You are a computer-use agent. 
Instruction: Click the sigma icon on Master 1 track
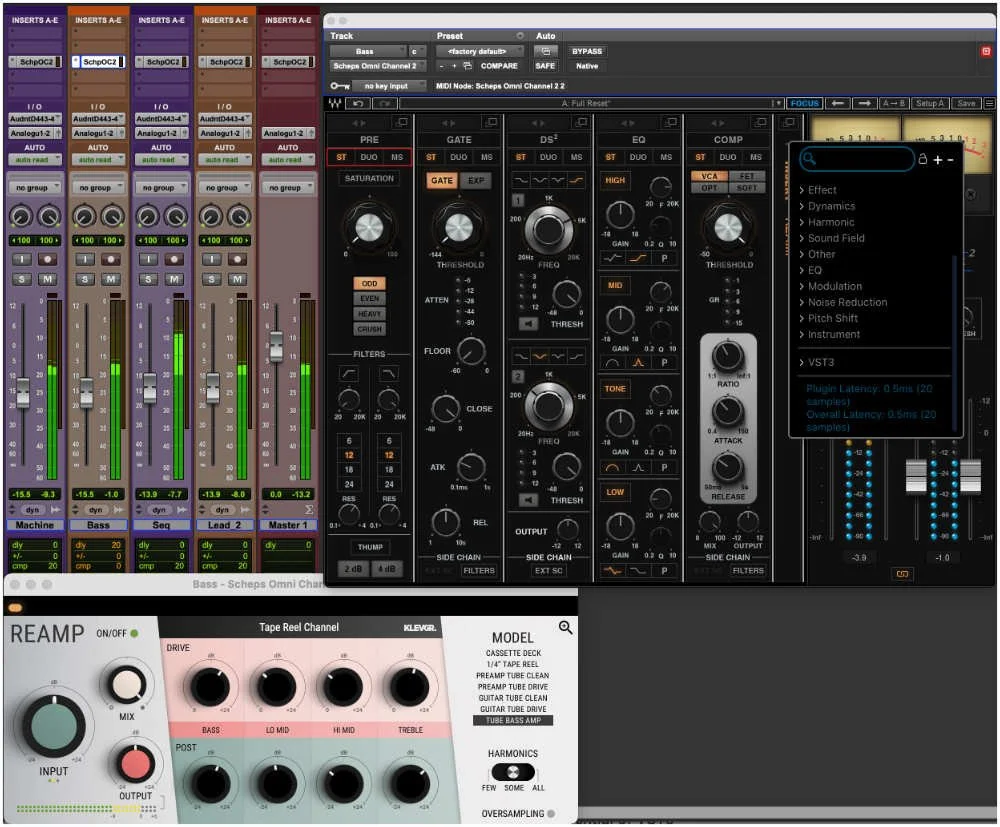(309, 509)
